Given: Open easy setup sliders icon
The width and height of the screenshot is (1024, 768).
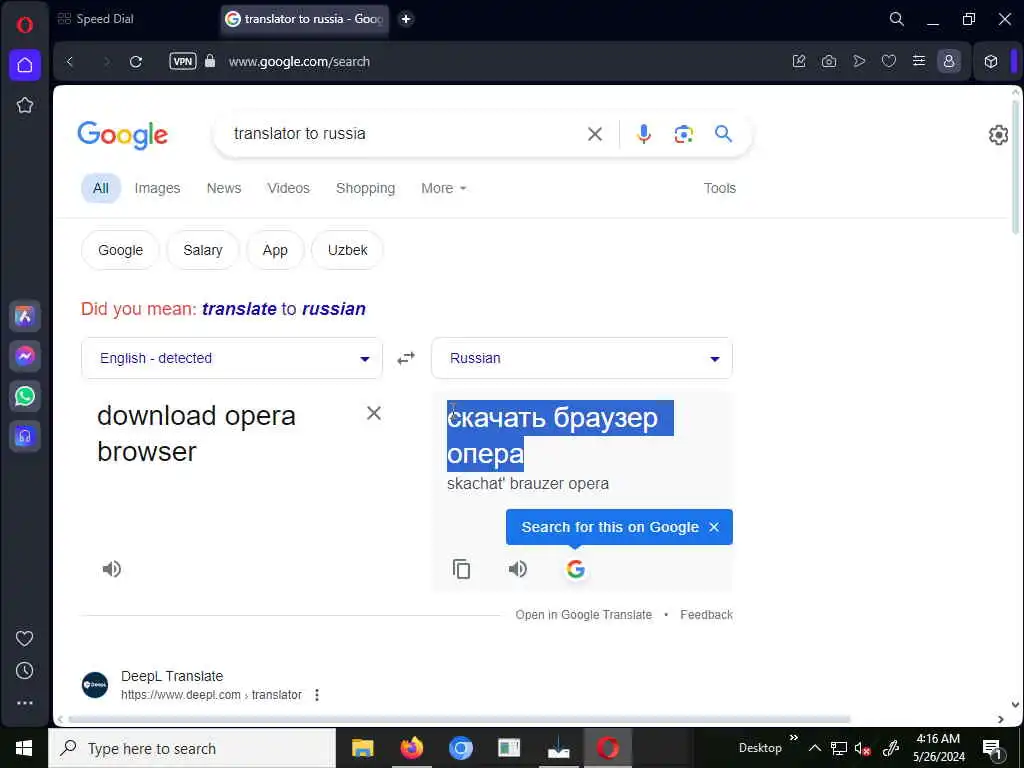Looking at the screenshot, I should [919, 61].
